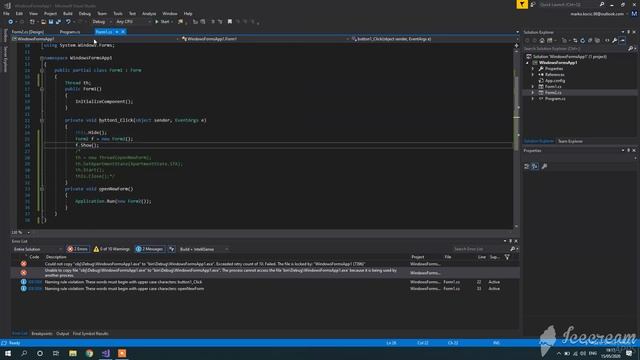
Task: Open the File menu
Action: (6, 13)
